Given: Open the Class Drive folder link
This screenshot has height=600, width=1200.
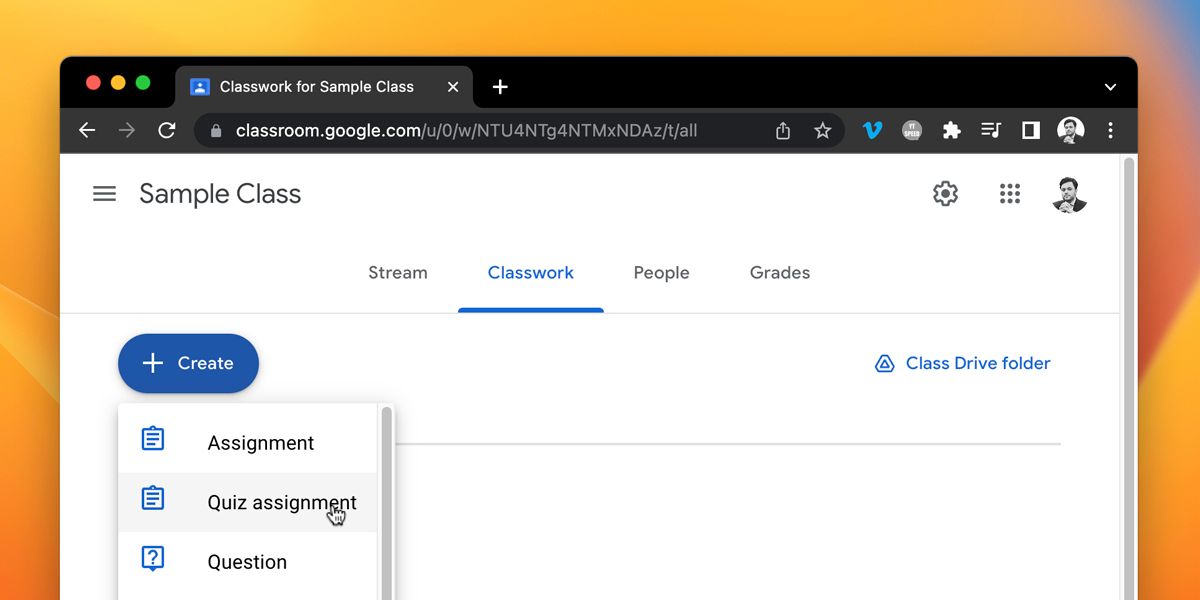Looking at the screenshot, I should tap(962, 363).
